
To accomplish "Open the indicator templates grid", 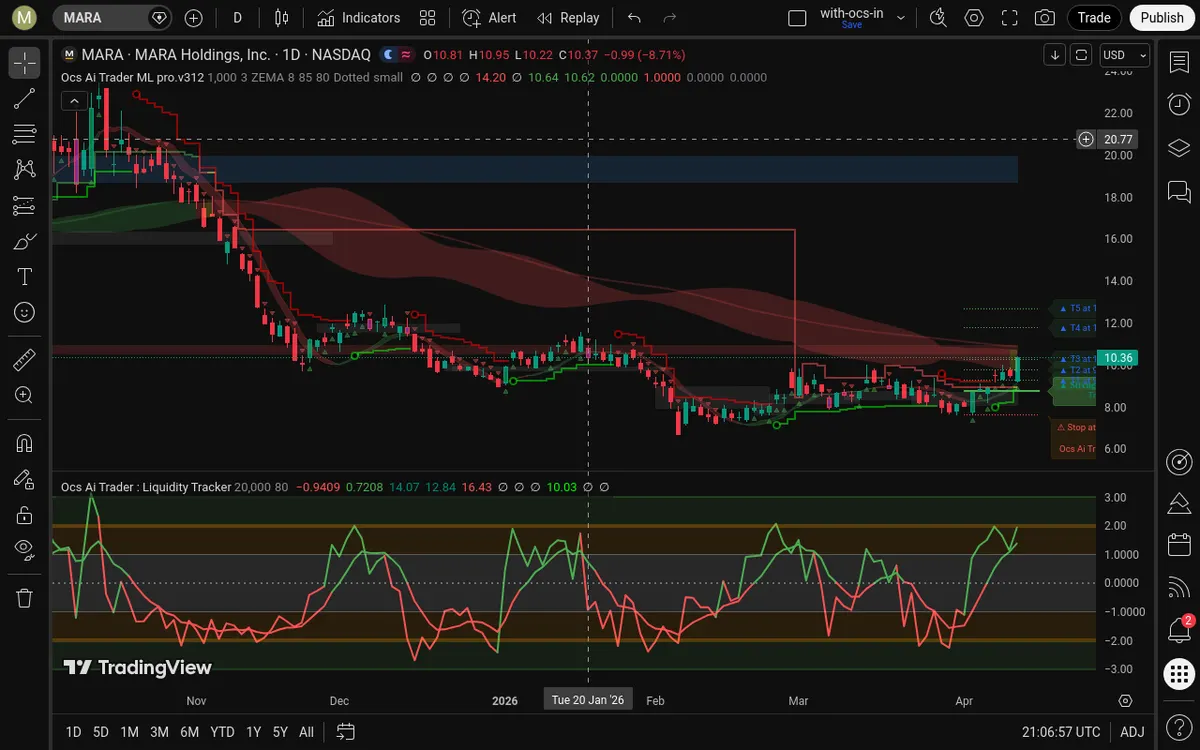I will click(x=427, y=17).
